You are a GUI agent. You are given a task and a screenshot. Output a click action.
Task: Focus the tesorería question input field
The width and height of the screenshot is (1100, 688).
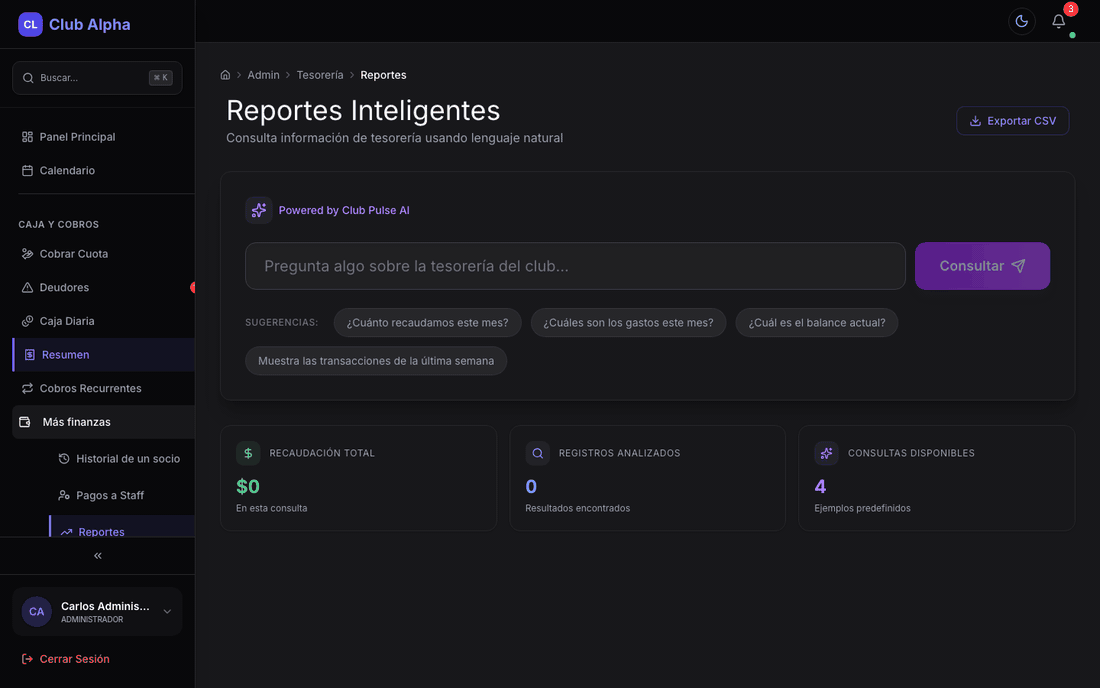[575, 266]
